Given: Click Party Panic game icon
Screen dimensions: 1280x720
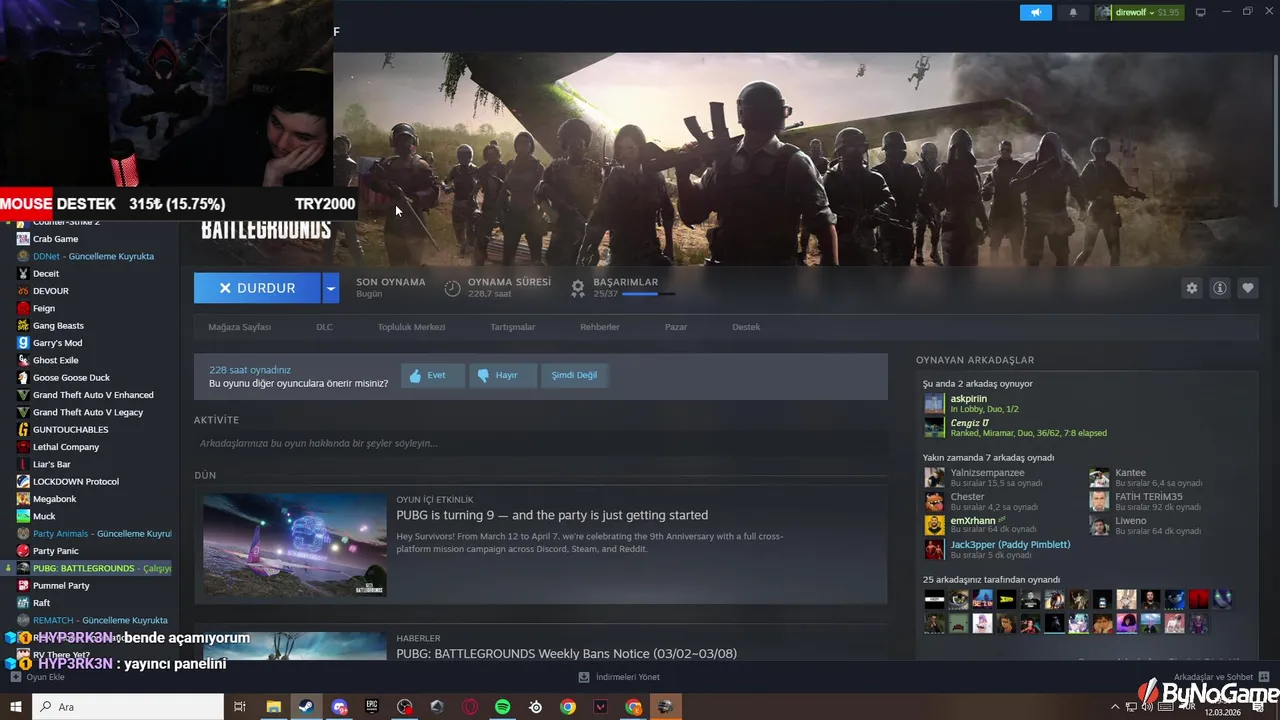Looking at the screenshot, I should (x=24, y=551).
